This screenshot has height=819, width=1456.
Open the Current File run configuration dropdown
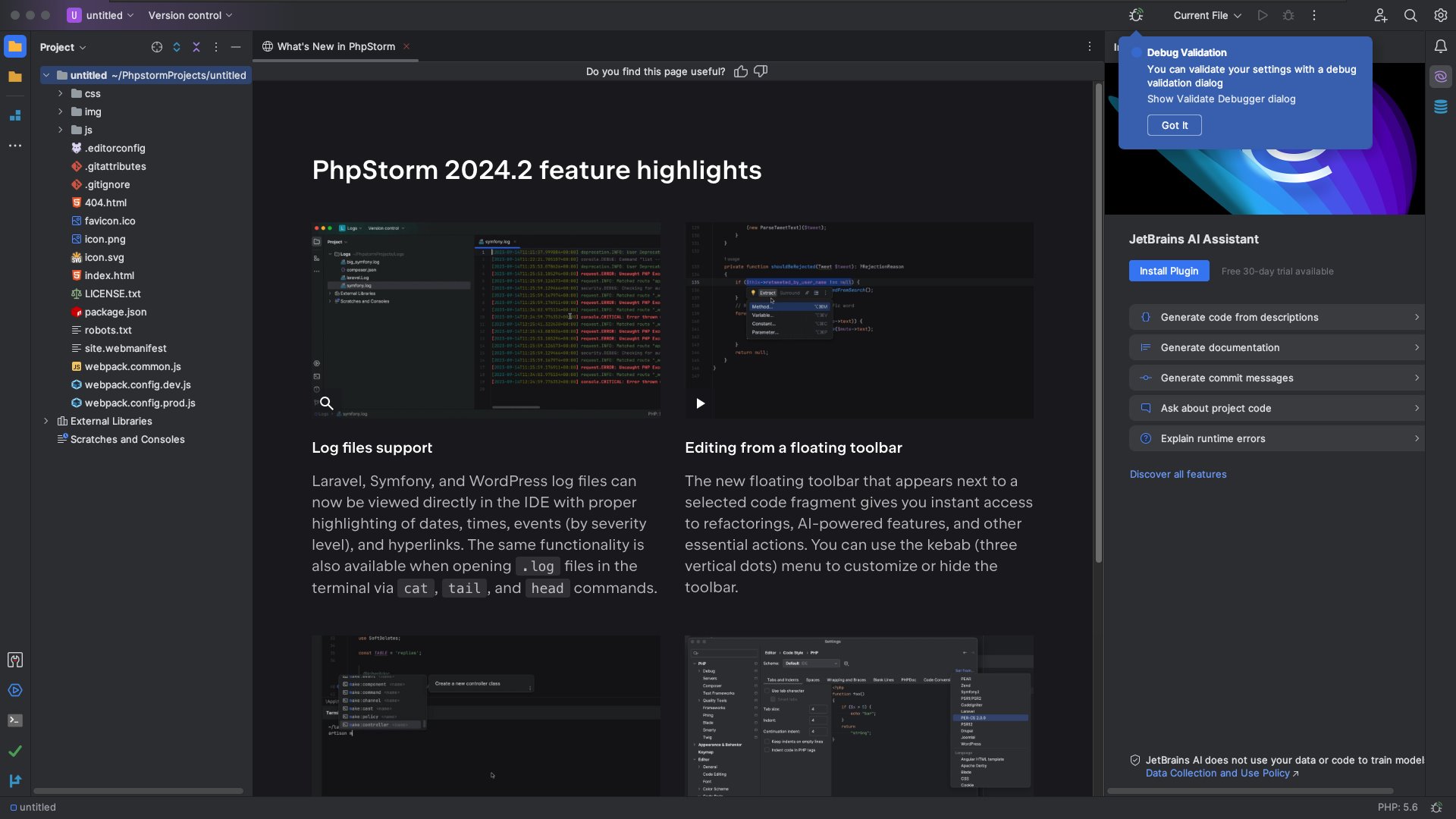tap(1207, 15)
